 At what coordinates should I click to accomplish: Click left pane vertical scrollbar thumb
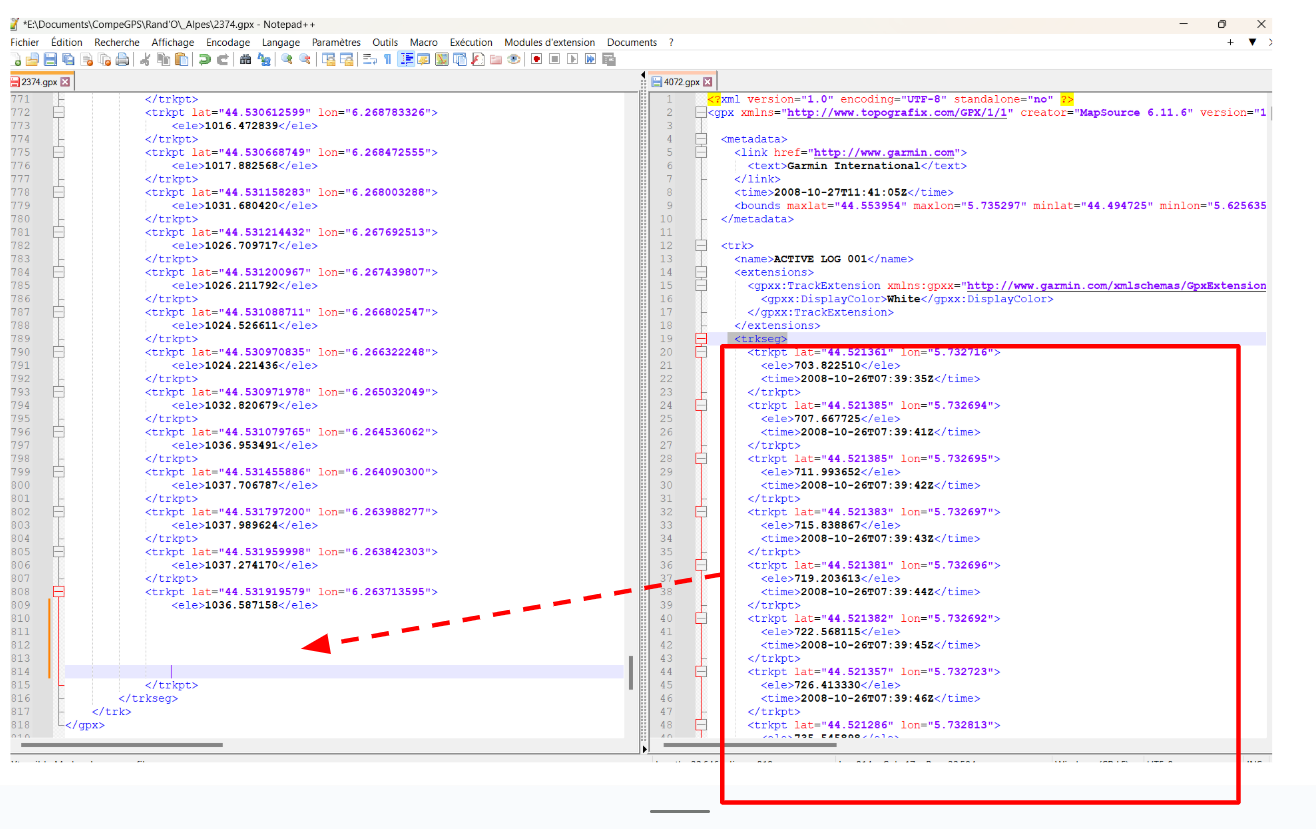tap(631, 673)
